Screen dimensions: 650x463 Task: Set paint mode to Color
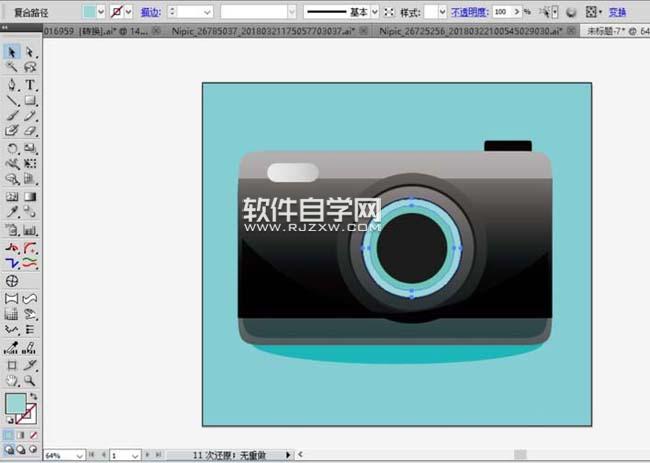point(8,435)
